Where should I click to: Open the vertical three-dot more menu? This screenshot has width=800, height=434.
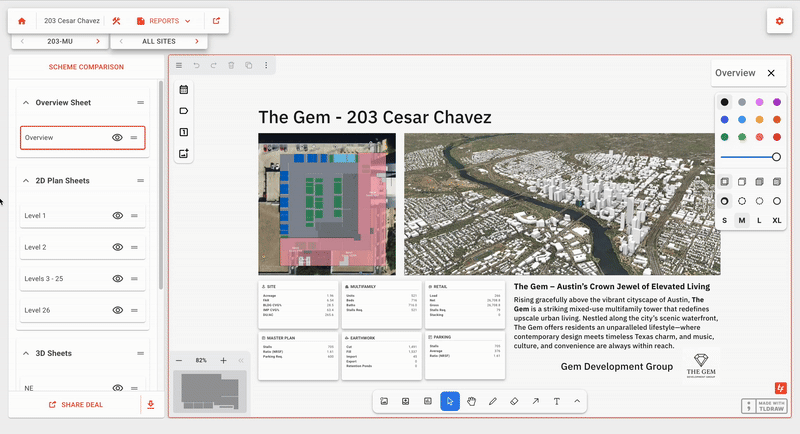[266, 65]
